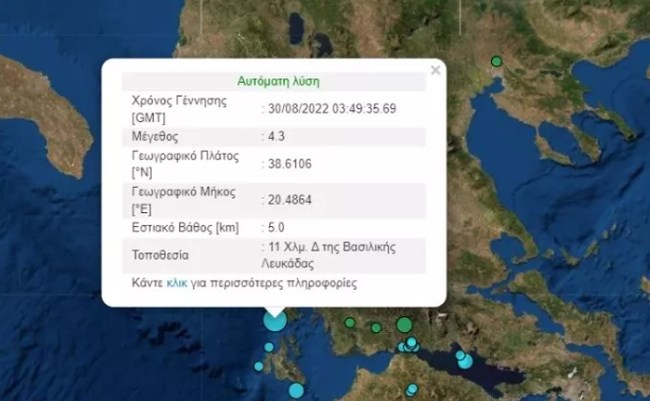
Task: Select the large cyan earthquake marker under the popup
Action: [275, 321]
